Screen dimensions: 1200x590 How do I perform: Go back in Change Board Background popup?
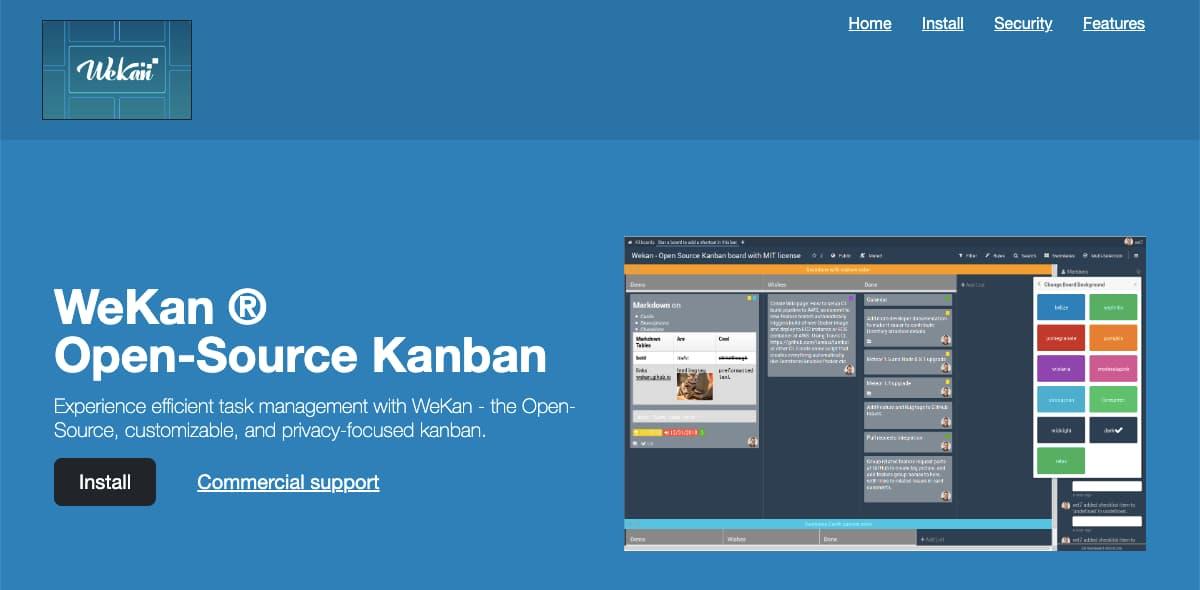tap(1039, 284)
